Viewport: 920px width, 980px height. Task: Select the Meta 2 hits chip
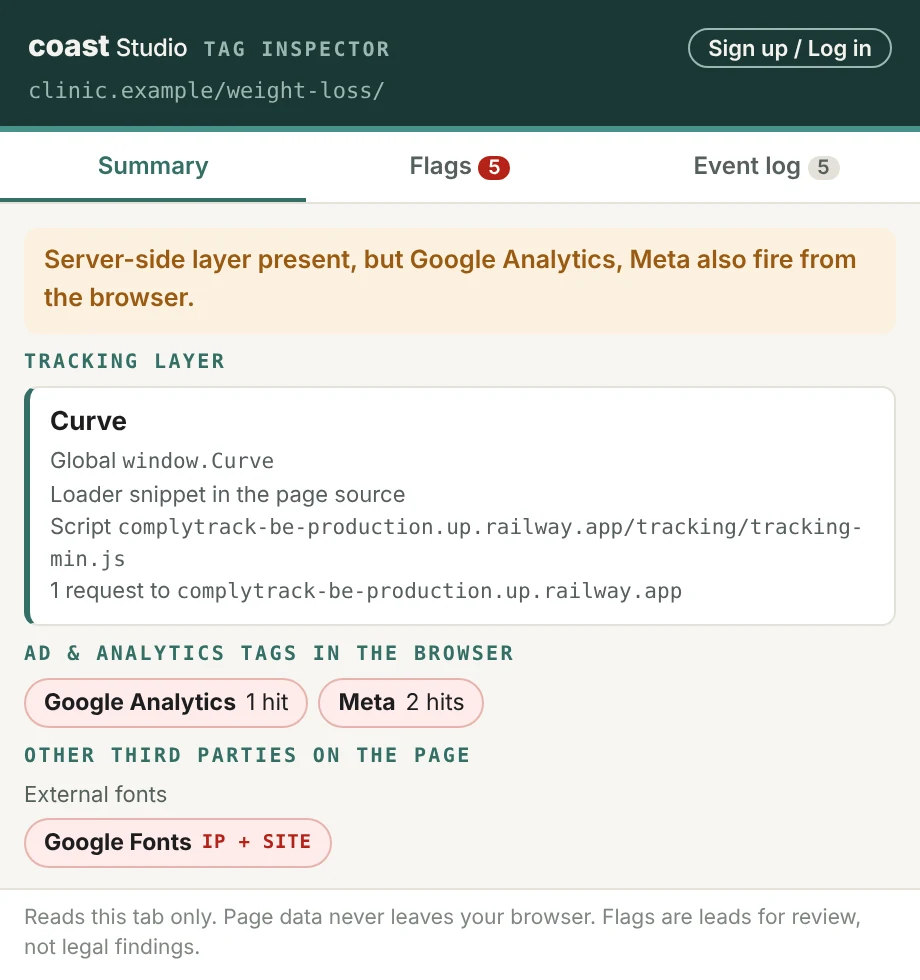click(x=401, y=702)
